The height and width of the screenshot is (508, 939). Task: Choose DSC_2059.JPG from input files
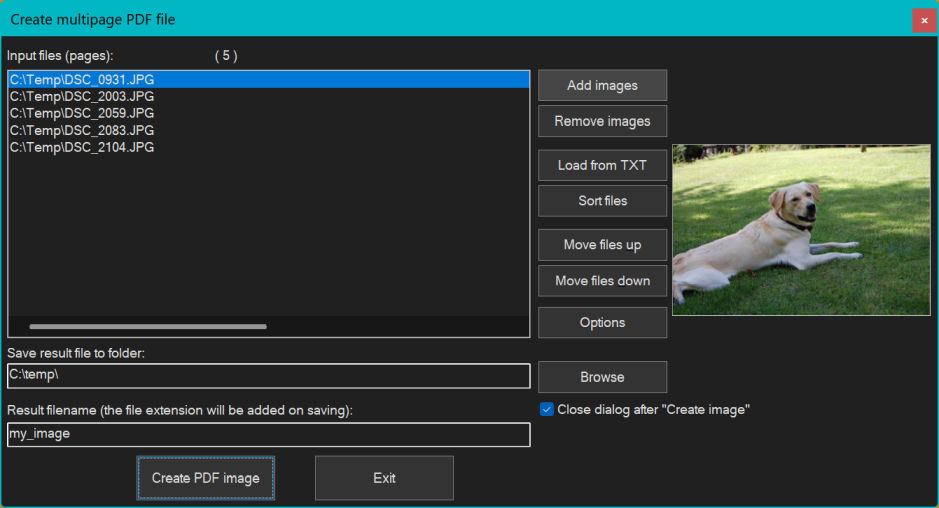coord(82,113)
